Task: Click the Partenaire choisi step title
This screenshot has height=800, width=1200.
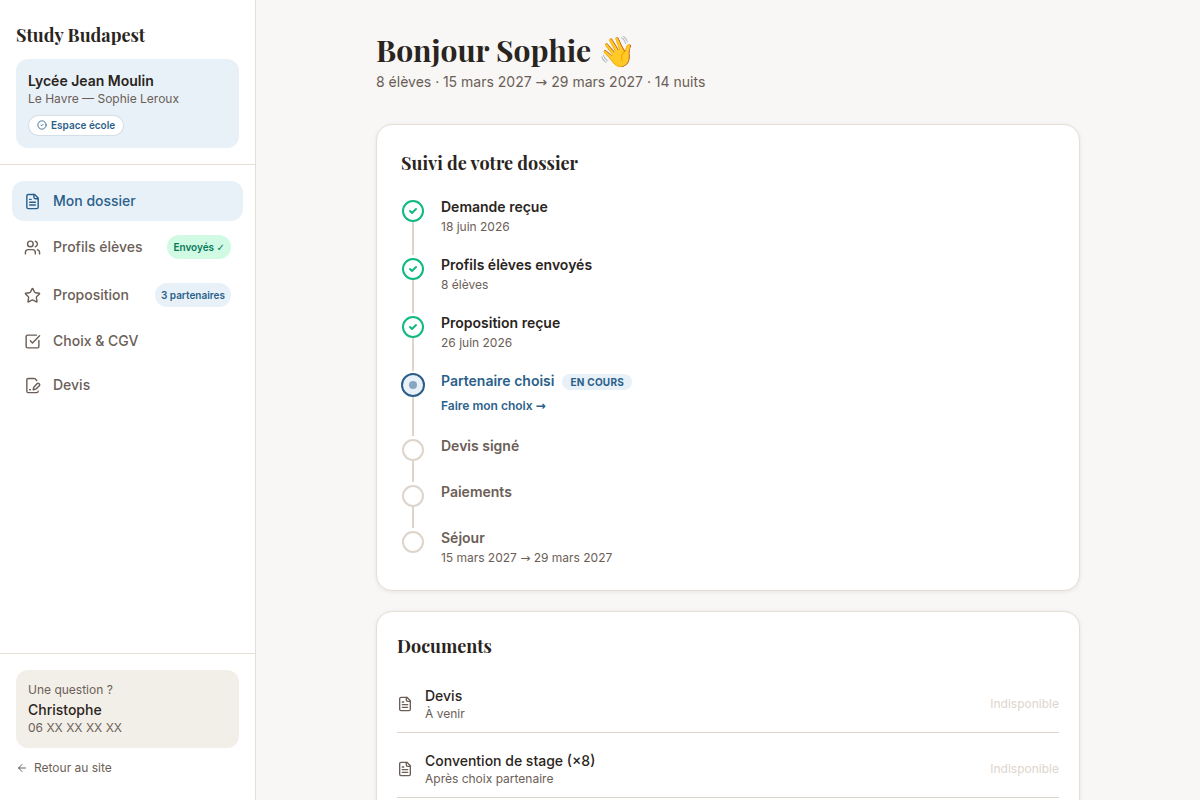Action: tap(497, 381)
